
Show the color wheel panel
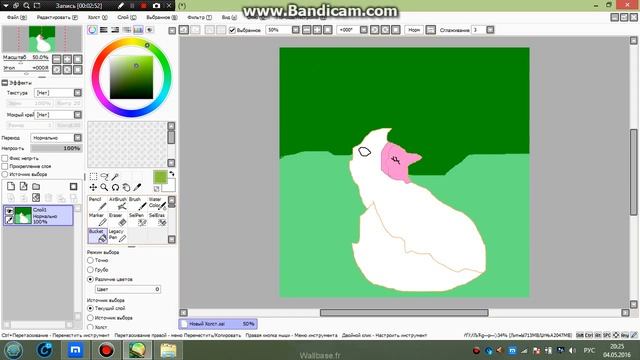tap(92, 30)
